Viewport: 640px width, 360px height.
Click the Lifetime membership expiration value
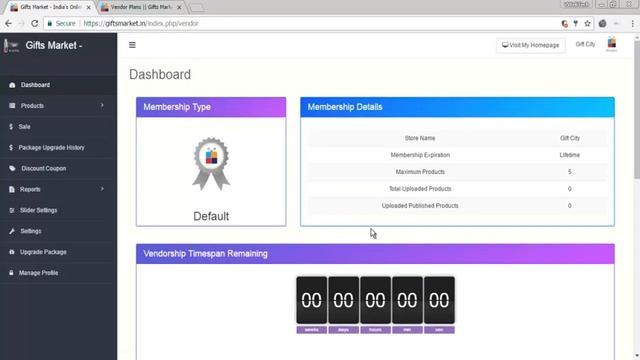pos(569,155)
